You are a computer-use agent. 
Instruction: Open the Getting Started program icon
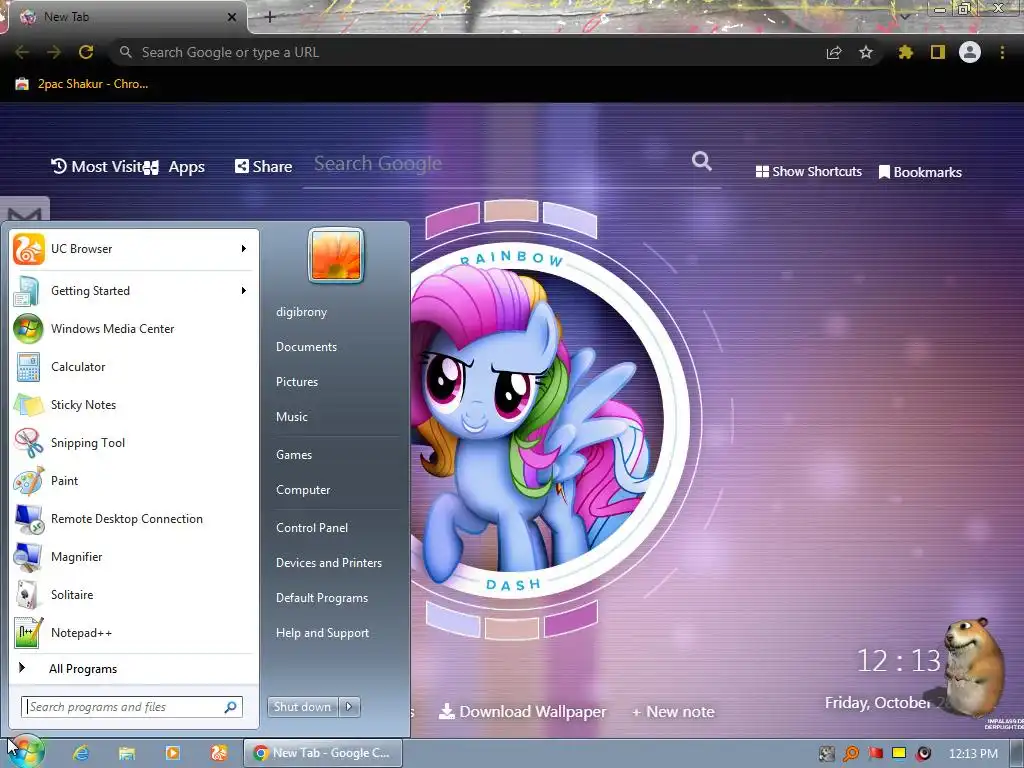pyautogui.click(x=28, y=291)
